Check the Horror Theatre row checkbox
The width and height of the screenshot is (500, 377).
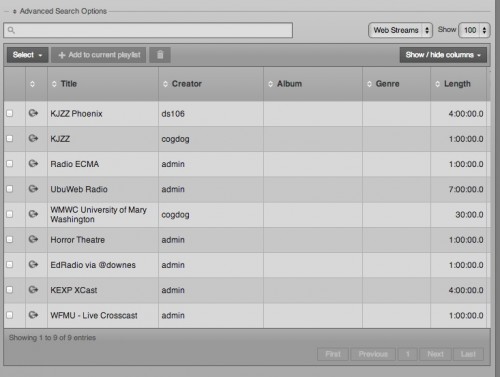click(10, 239)
